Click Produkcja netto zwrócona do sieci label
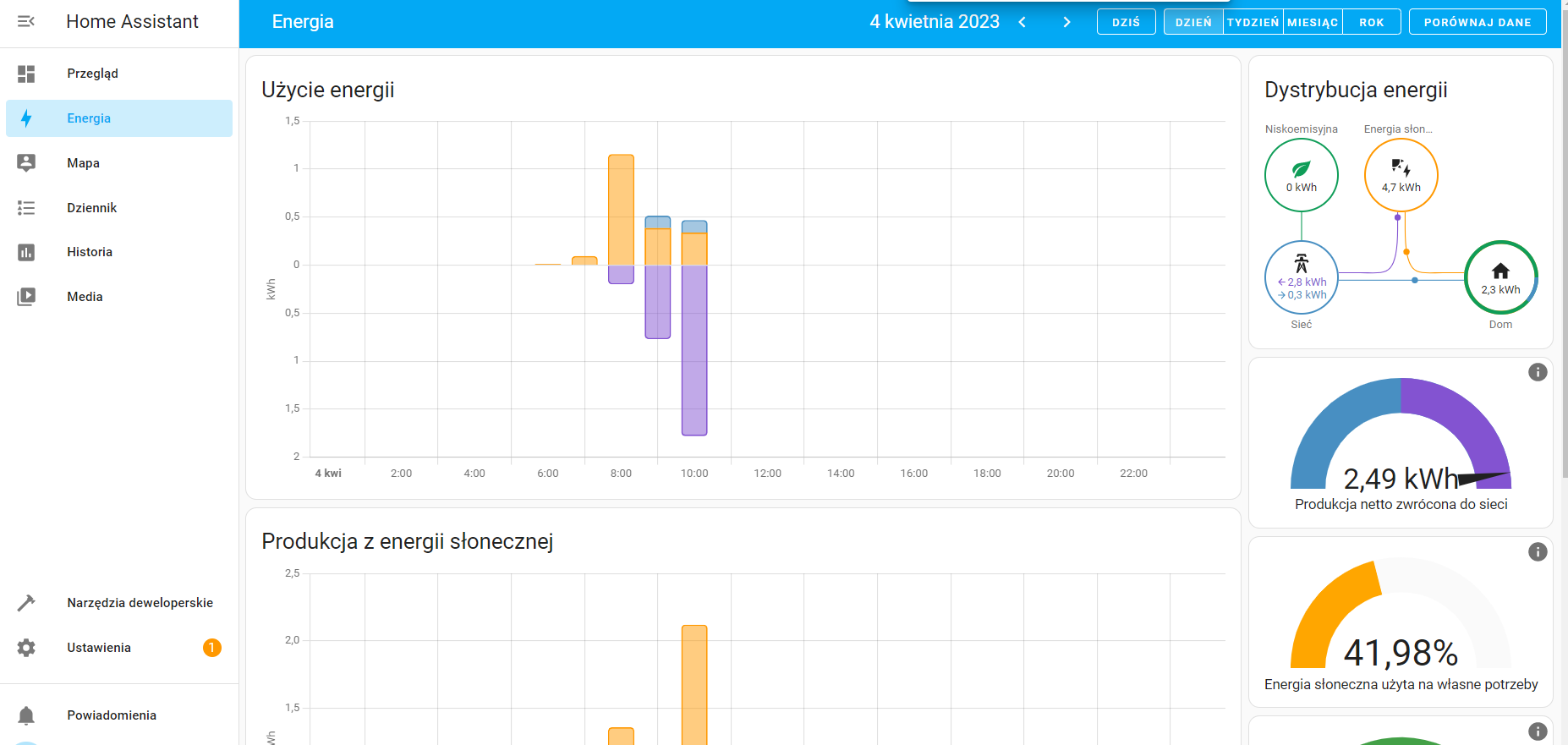1568x745 pixels. [1401, 504]
